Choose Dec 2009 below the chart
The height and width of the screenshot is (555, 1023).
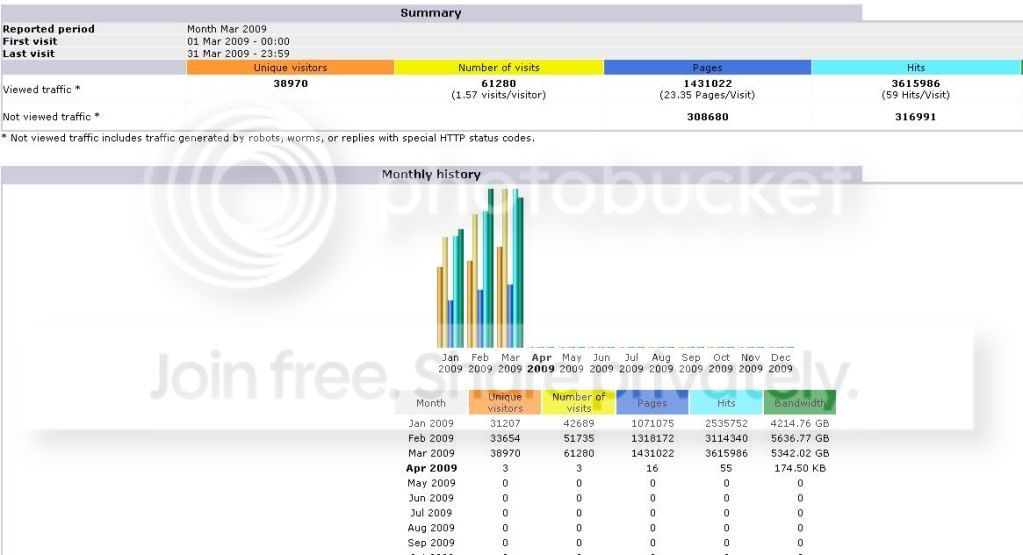(x=780, y=363)
